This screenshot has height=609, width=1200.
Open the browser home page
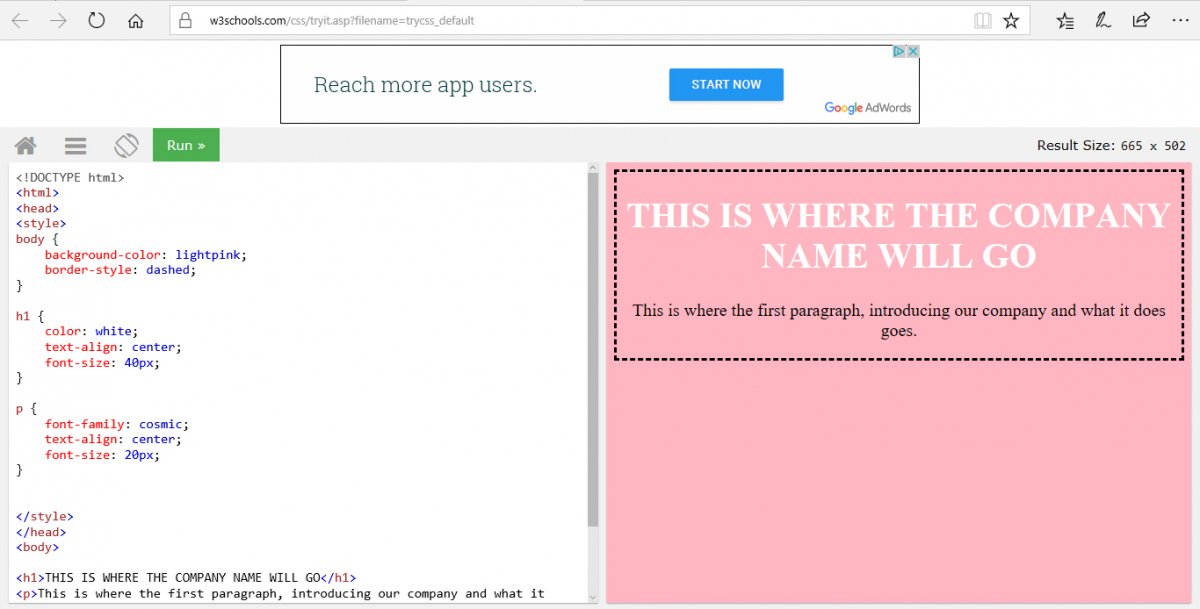136,20
